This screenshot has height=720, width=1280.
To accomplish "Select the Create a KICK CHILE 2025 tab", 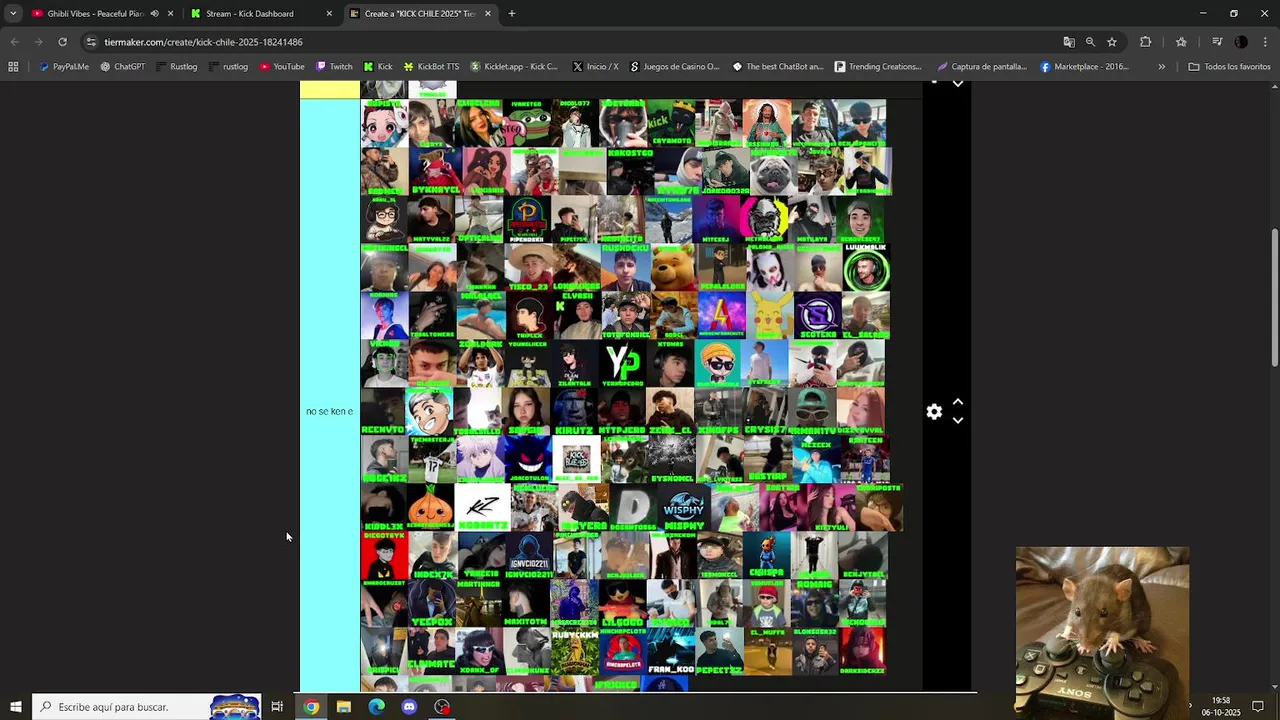I will [420, 14].
